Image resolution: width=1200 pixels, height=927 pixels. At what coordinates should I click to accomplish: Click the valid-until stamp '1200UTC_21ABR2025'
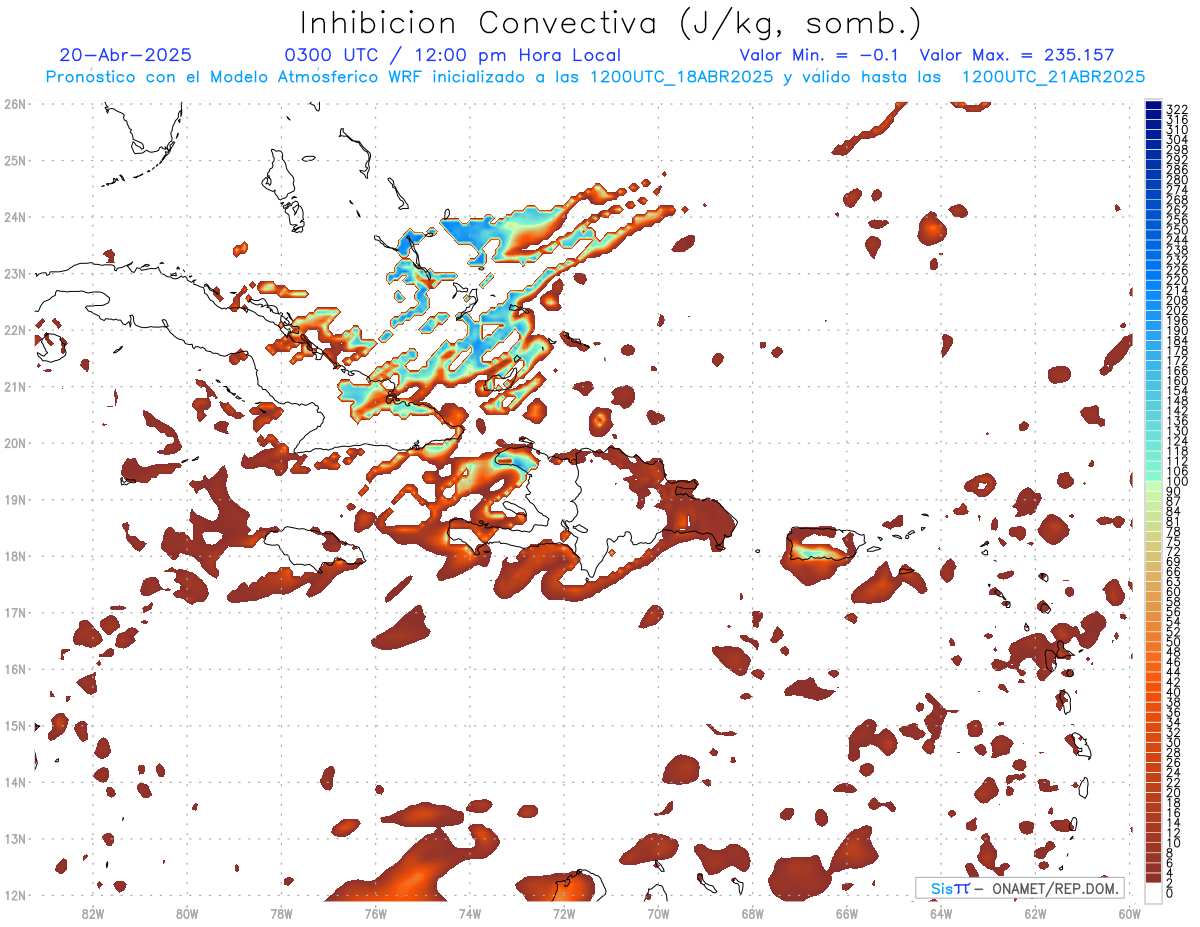pos(1052,77)
